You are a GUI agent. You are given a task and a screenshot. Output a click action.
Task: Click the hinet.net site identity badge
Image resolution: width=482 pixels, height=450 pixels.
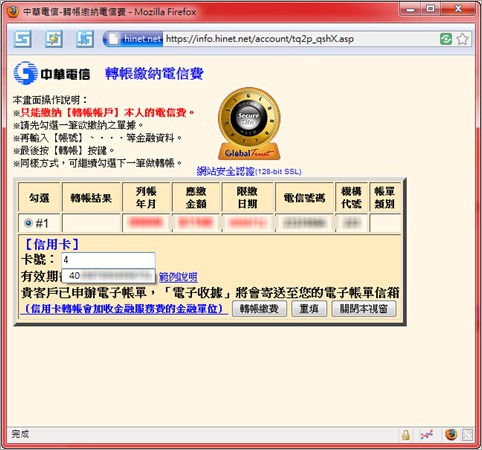[x=134, y=39]
